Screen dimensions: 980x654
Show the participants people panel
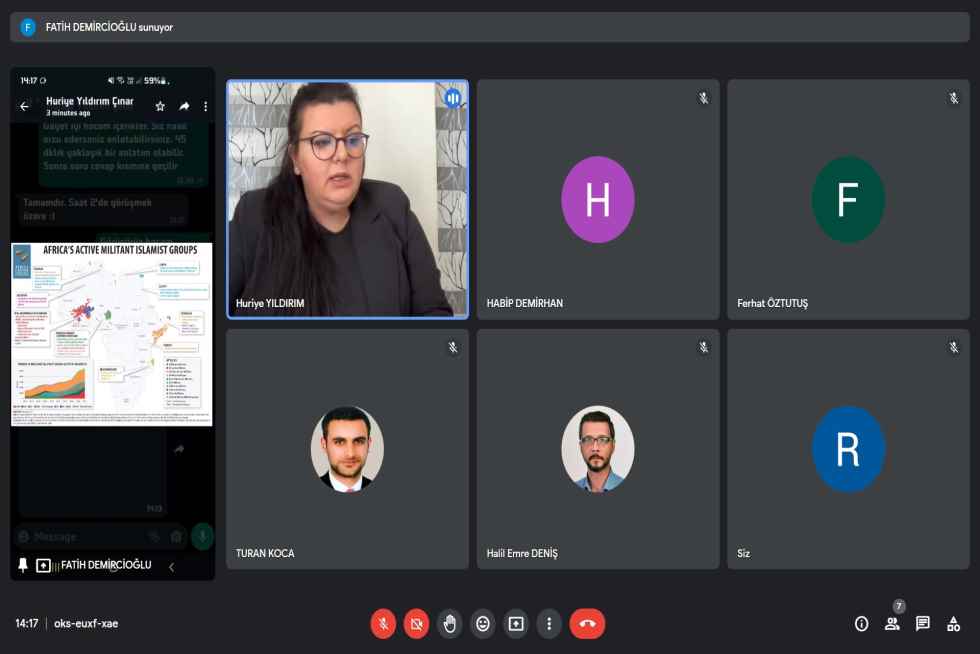(x=892, y=624)
